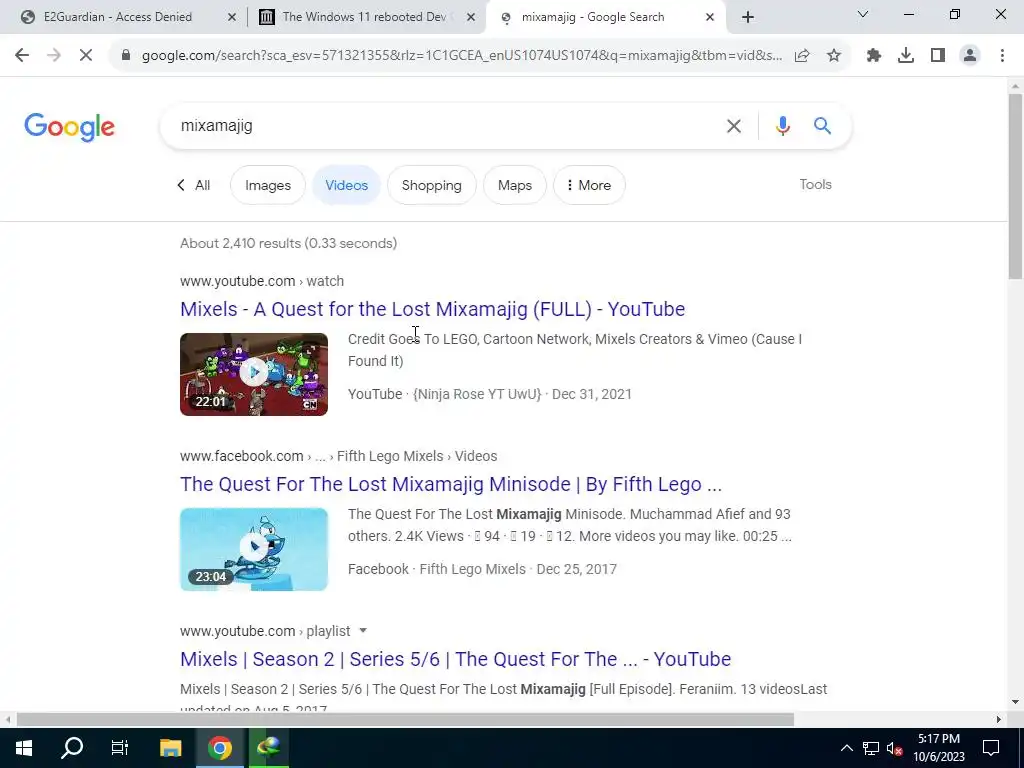1024x768 pixels.
Task: Open The Quest For The Lost Mixamajig Minisode link
Action: click(x=451, y=484)
